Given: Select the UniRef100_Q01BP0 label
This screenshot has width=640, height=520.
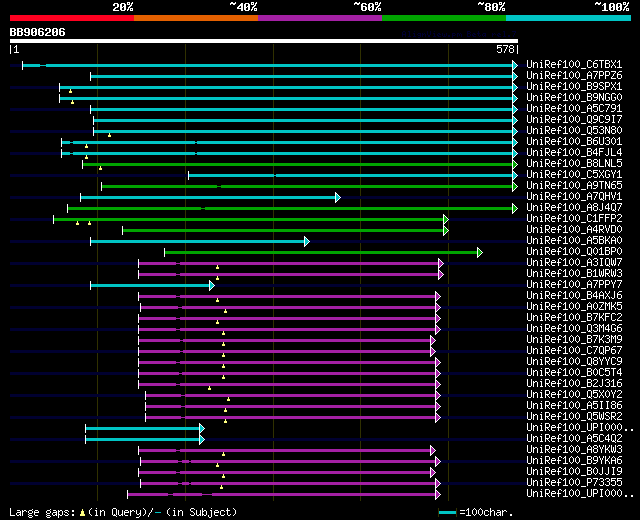Looking at the screenshot, I should point(574,252).
